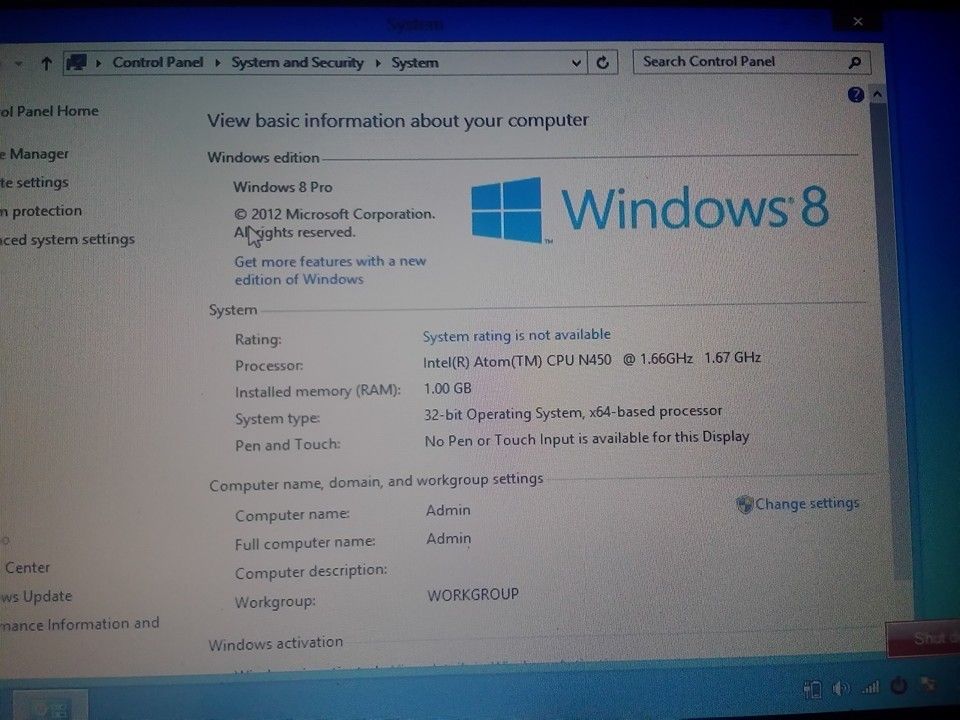Click the 2012 Microsoft Corporation copyright text
This screenshot has height=720, width=960.
coord(334,223)
